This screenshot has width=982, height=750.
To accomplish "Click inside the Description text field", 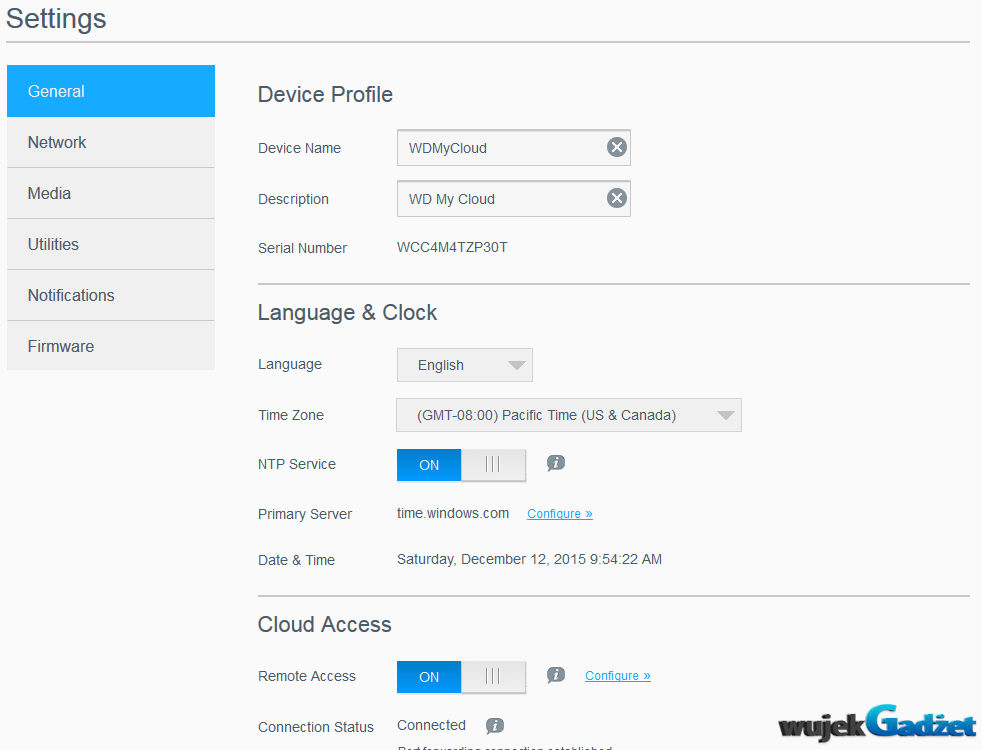I will pyautogui.click(x=500, y=199).
